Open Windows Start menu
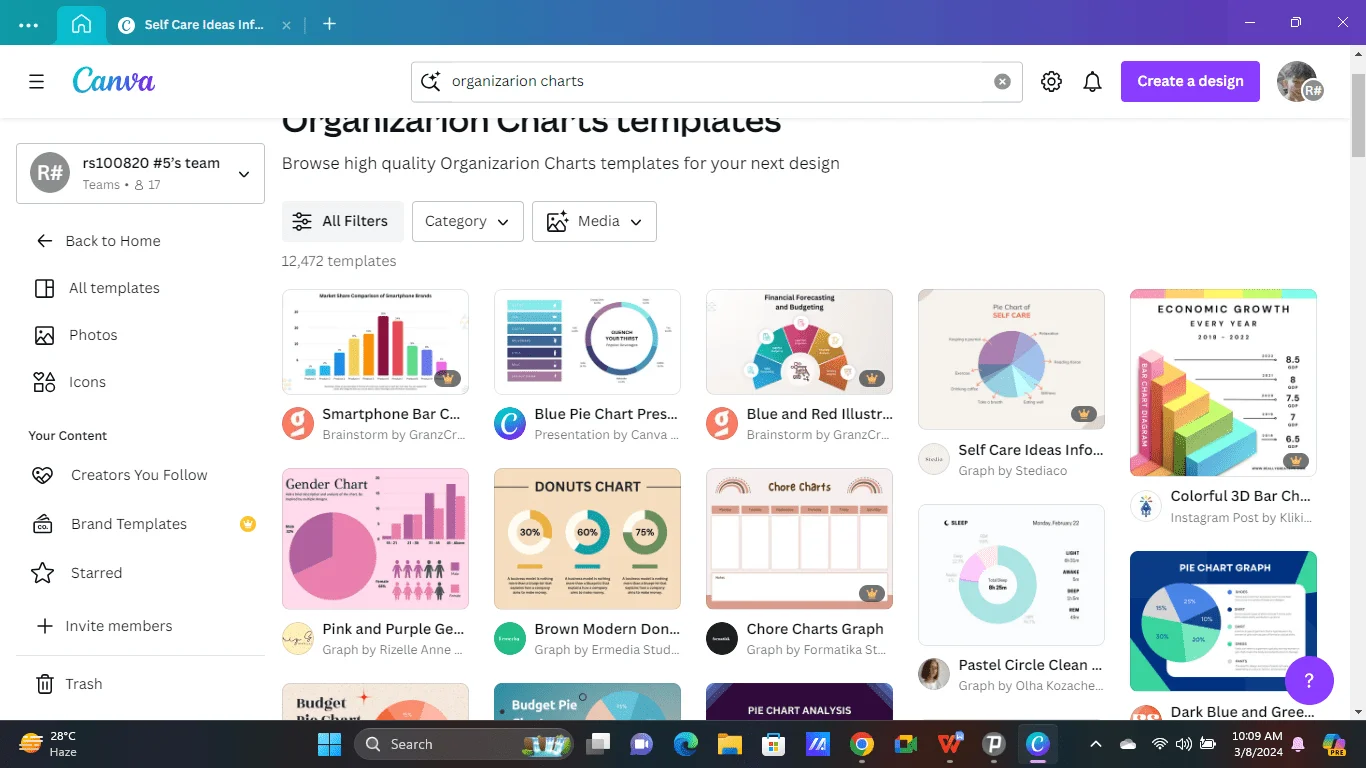The image size is (1366, 768). (x=329, y=744)
